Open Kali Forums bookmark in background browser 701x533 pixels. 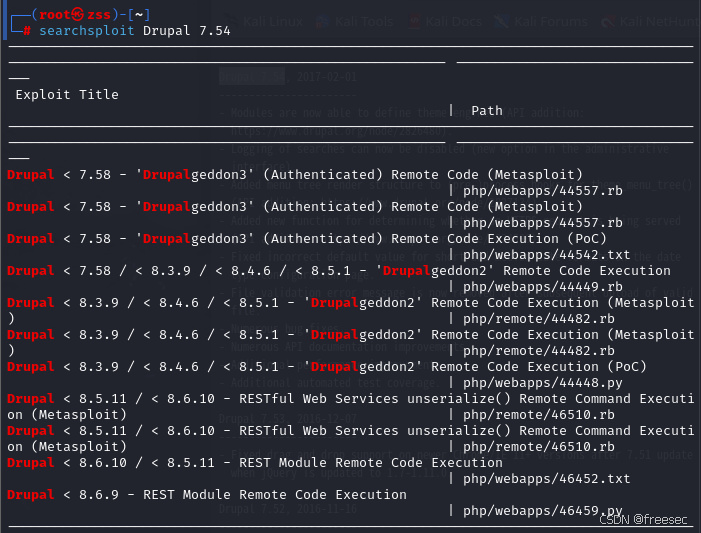(541, 21)
